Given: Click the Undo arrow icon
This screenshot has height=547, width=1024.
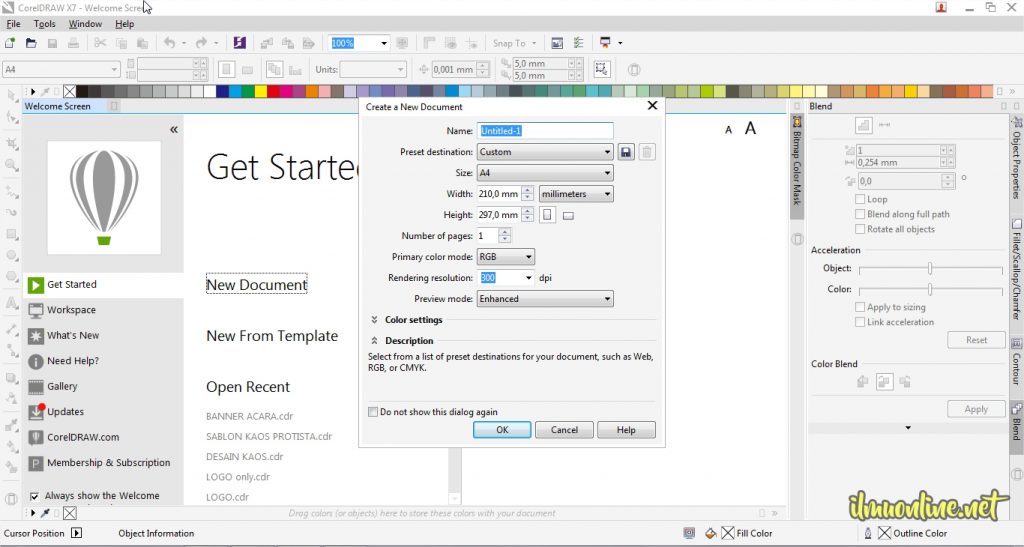Looking at the screenshot, I should (169, 43).
